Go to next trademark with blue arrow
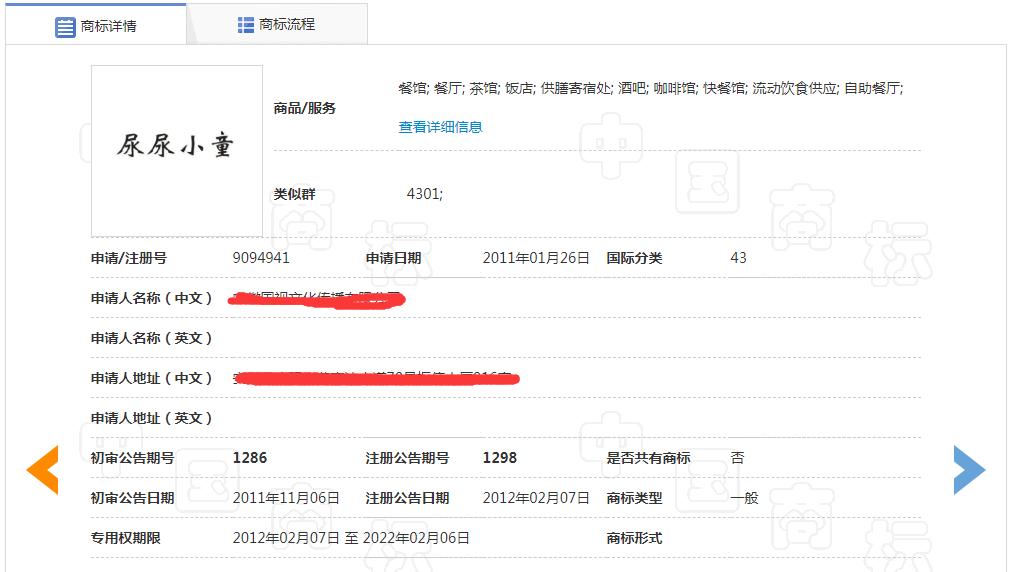This screenshot has width=1010, height=572. point(968,470)
